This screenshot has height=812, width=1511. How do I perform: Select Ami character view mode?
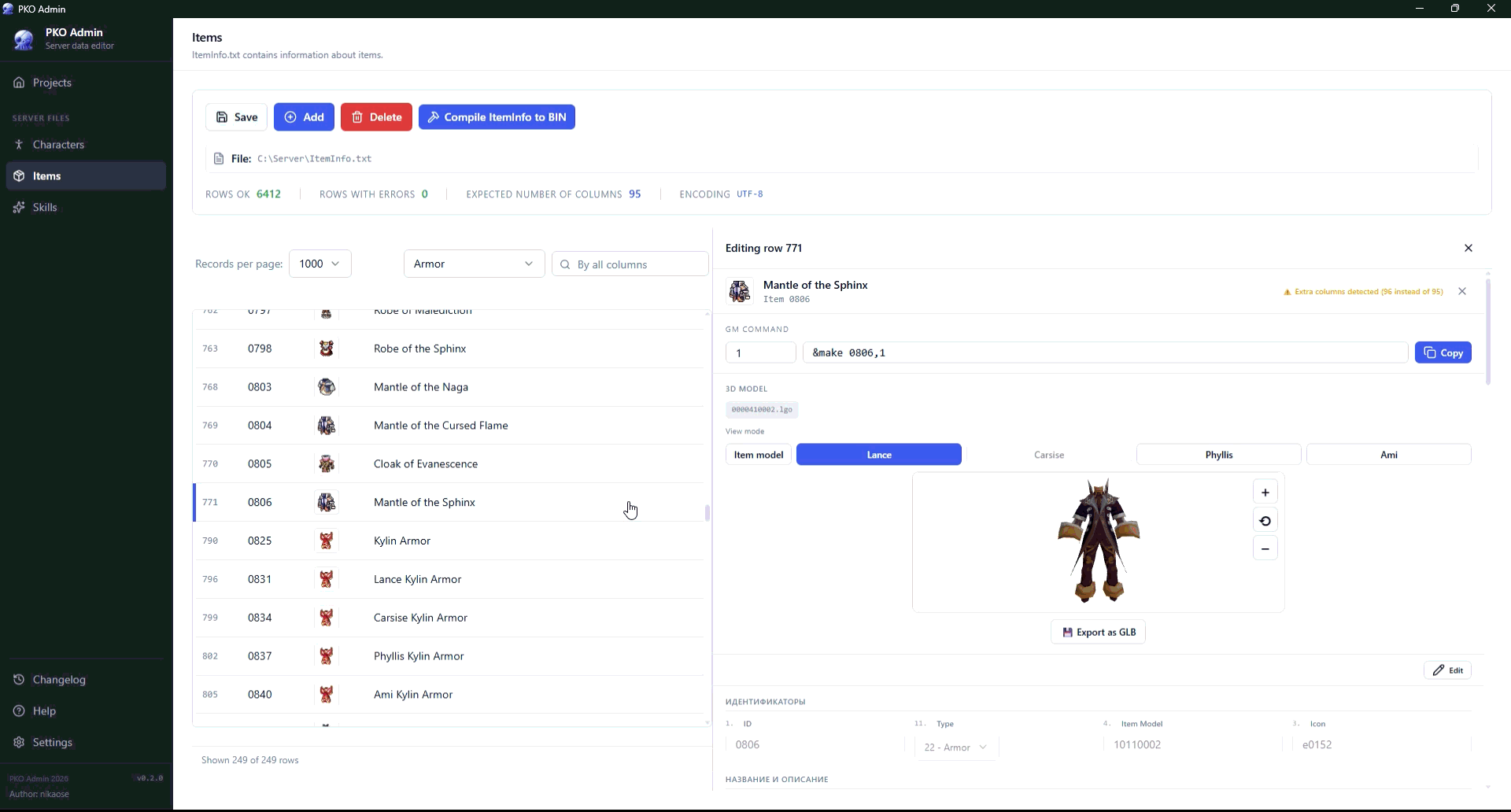pos(1388,455)
